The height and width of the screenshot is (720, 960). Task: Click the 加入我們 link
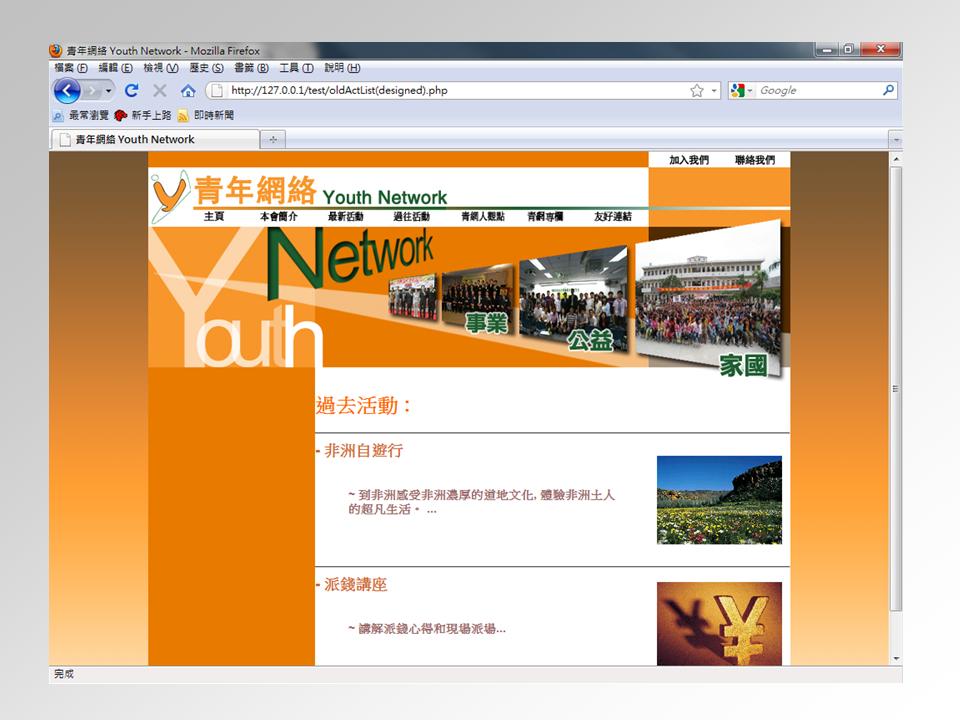689,160
